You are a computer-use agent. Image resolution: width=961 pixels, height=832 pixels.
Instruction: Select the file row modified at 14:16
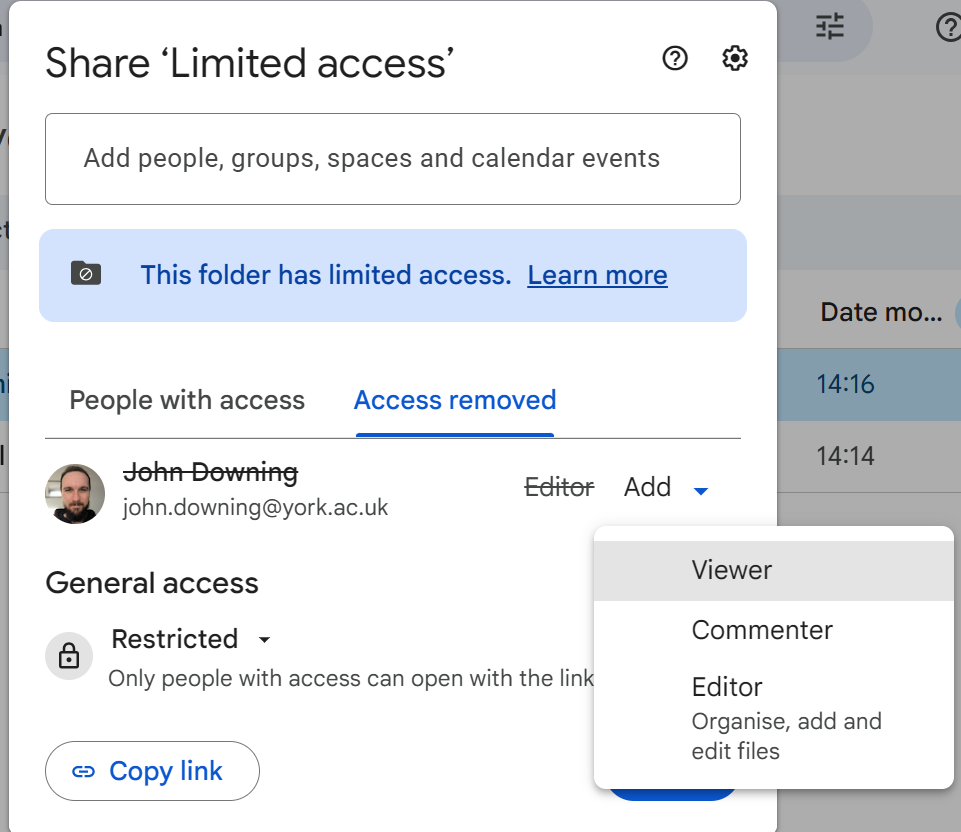pos(868,384)
